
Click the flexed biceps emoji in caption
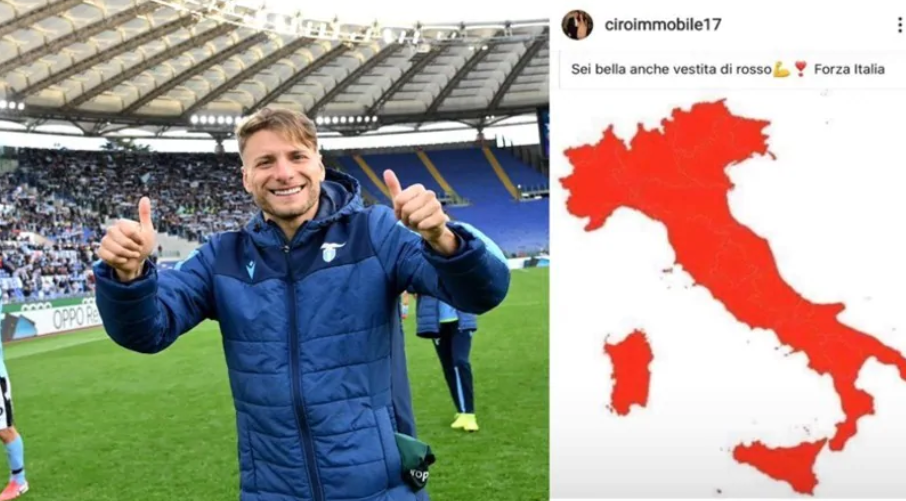(781, 69)
